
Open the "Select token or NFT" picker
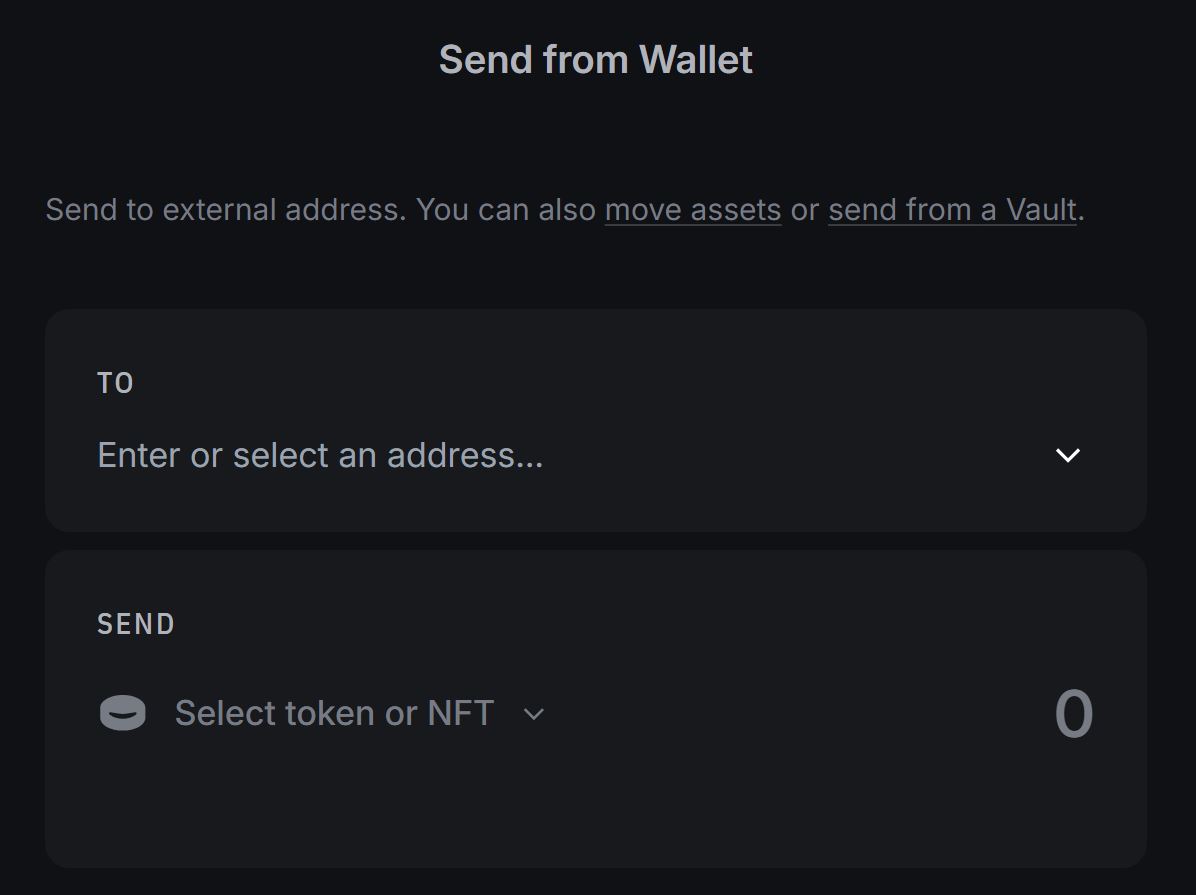334,714
